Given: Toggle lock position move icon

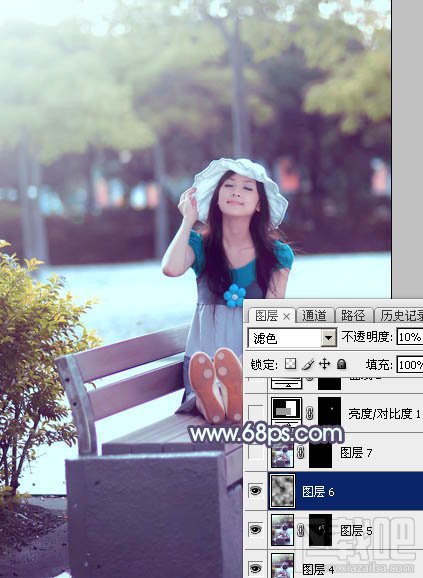Looking at the screenshot, I should (325, 365).
